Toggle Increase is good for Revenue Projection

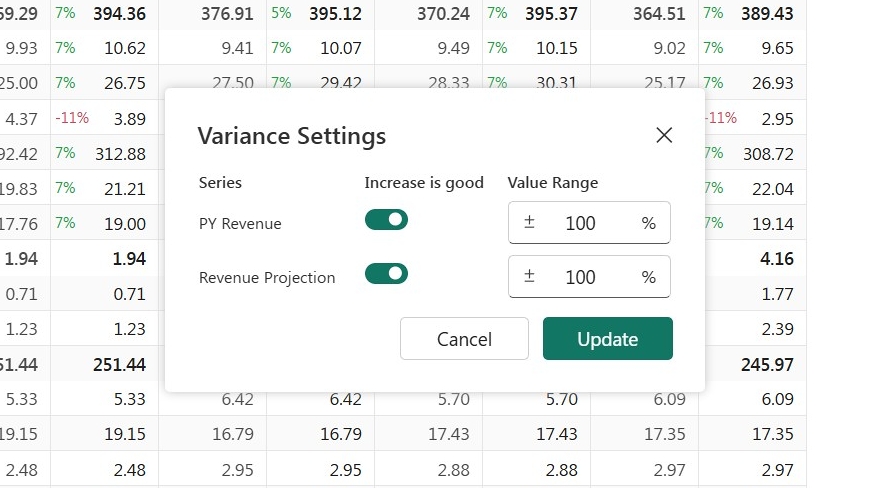[x=386, y=274]
